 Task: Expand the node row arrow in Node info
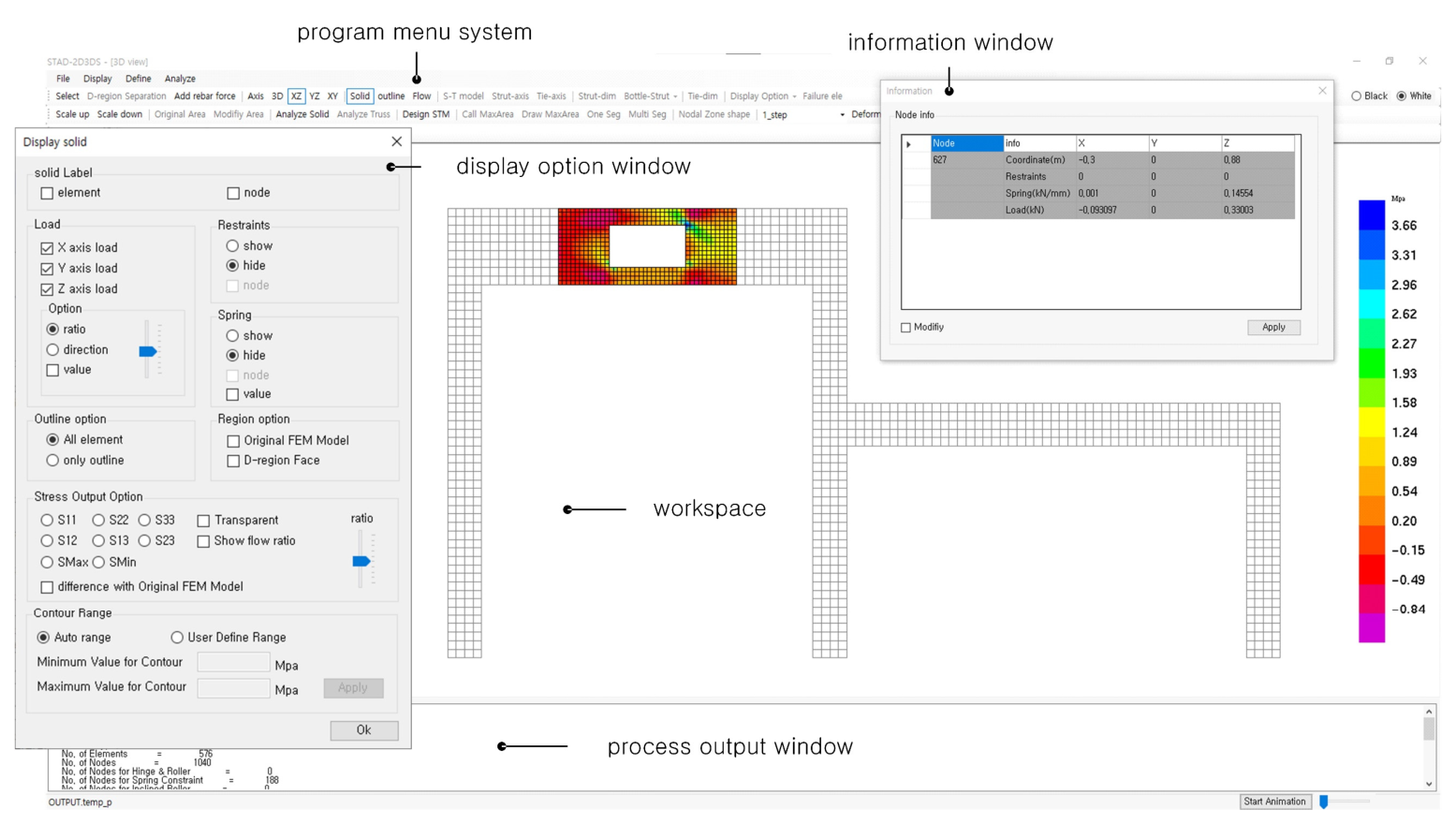908,144
